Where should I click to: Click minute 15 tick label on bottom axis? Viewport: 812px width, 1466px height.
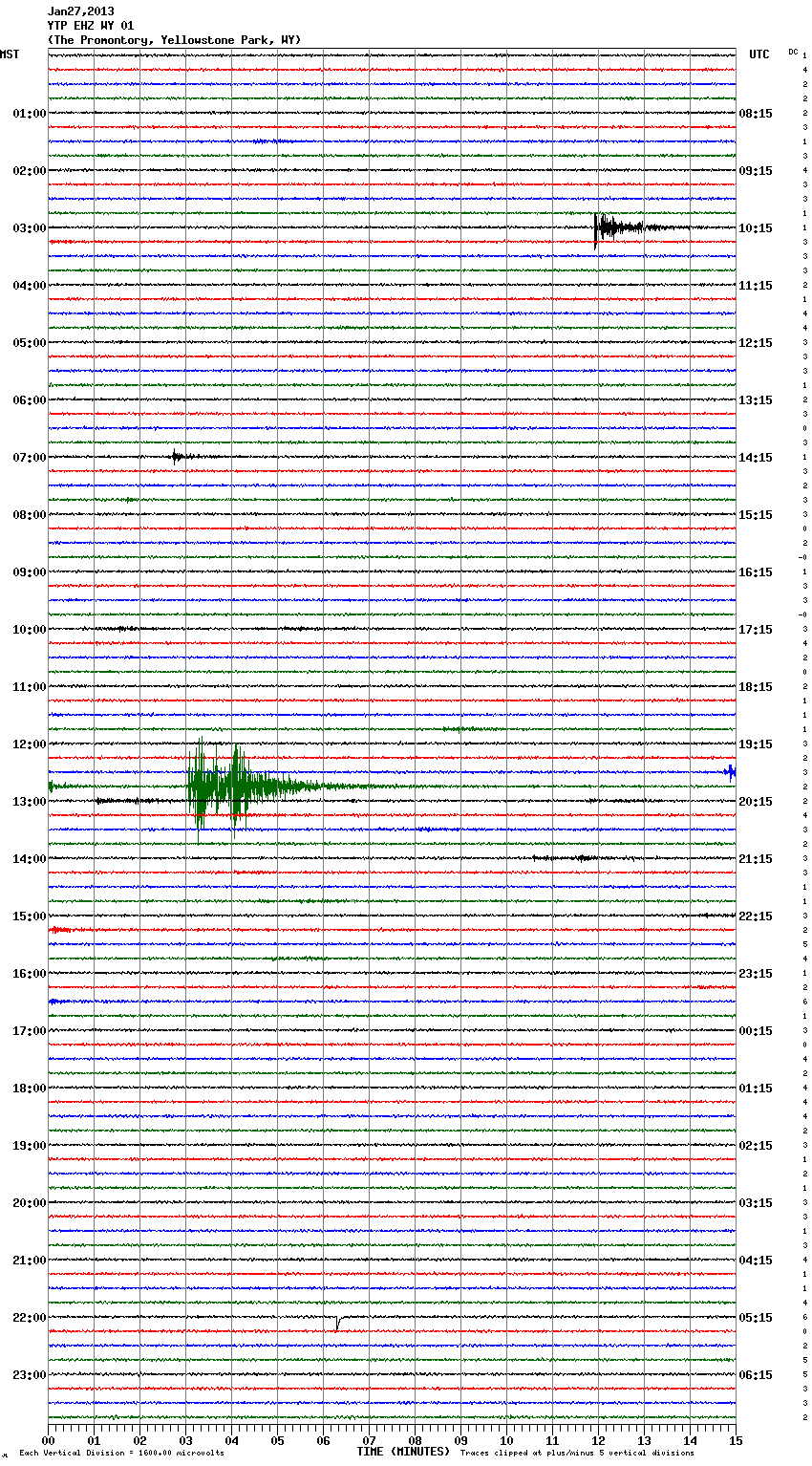(736, 1441)
